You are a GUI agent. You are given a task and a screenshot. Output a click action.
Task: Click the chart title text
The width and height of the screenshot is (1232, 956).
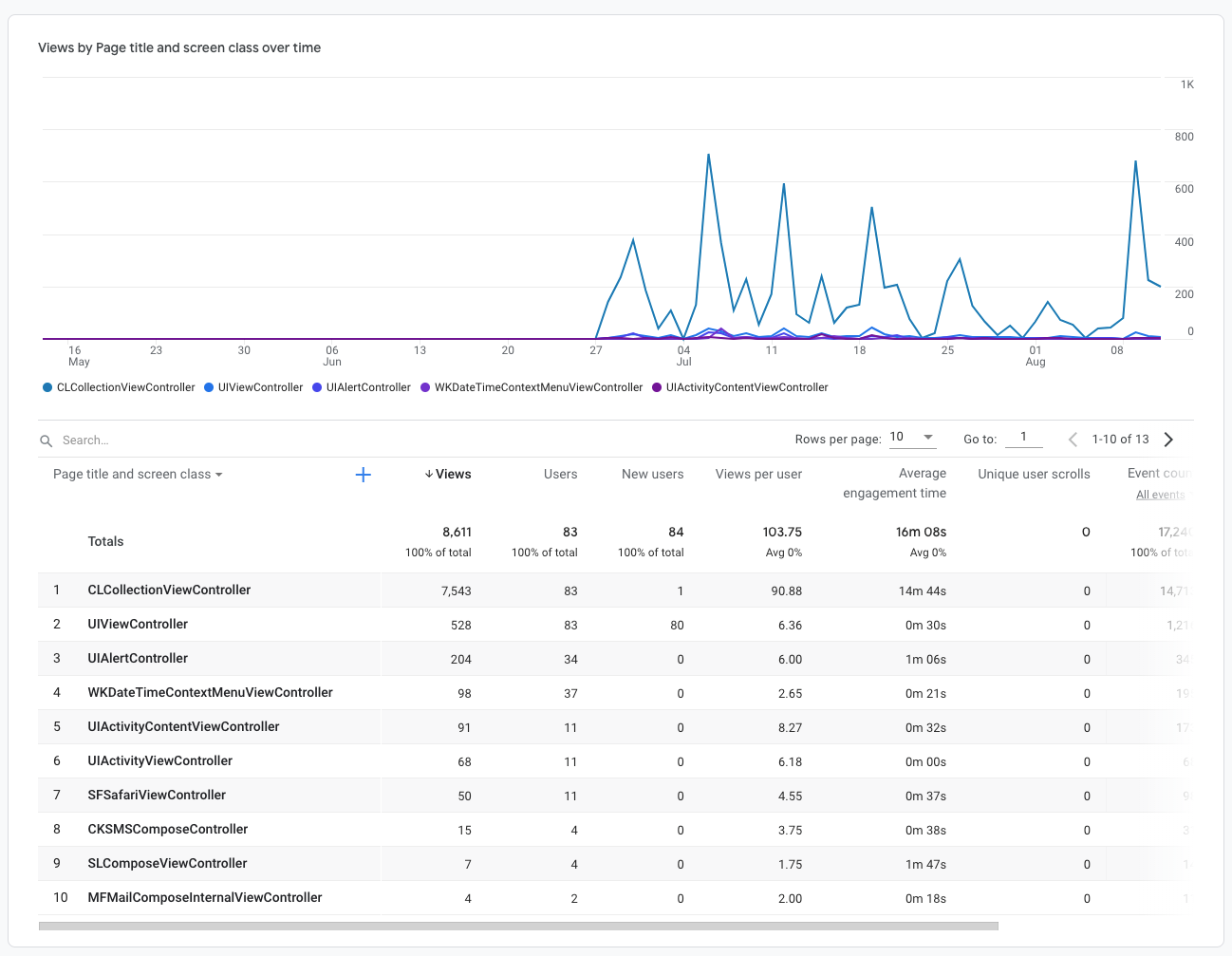pyautogui.click(x=179, y=47)
